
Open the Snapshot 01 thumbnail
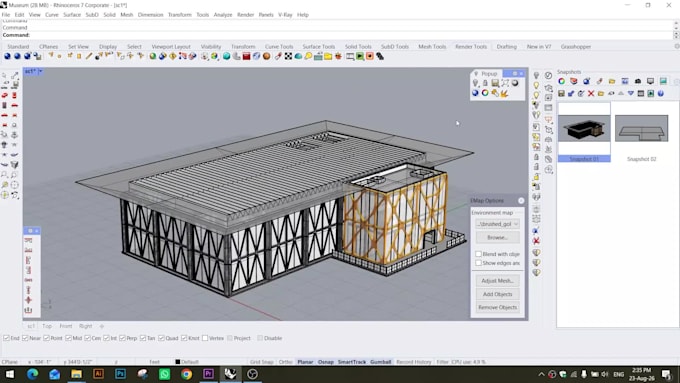584,128
